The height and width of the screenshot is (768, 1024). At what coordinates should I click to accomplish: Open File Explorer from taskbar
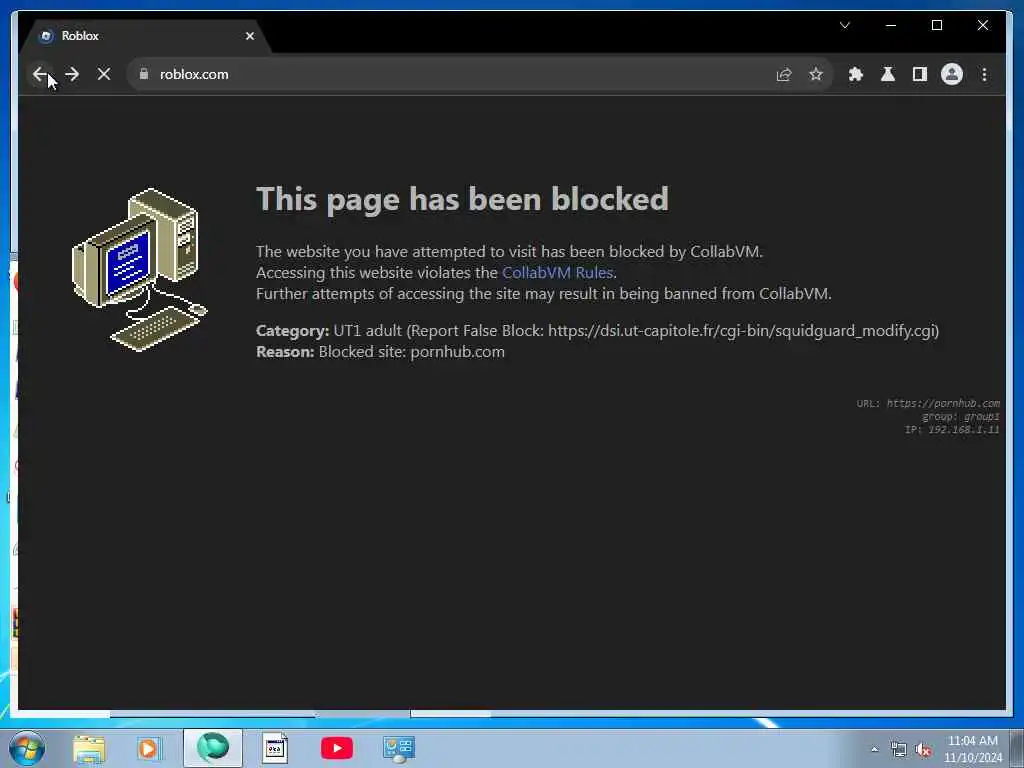[89, 748]
